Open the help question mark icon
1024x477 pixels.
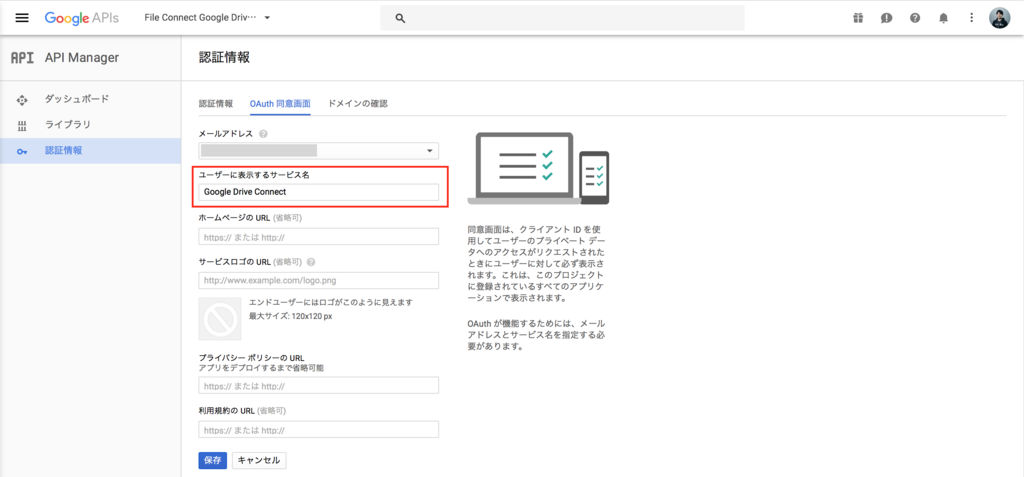pyautogui.click(x=915, y=18)
